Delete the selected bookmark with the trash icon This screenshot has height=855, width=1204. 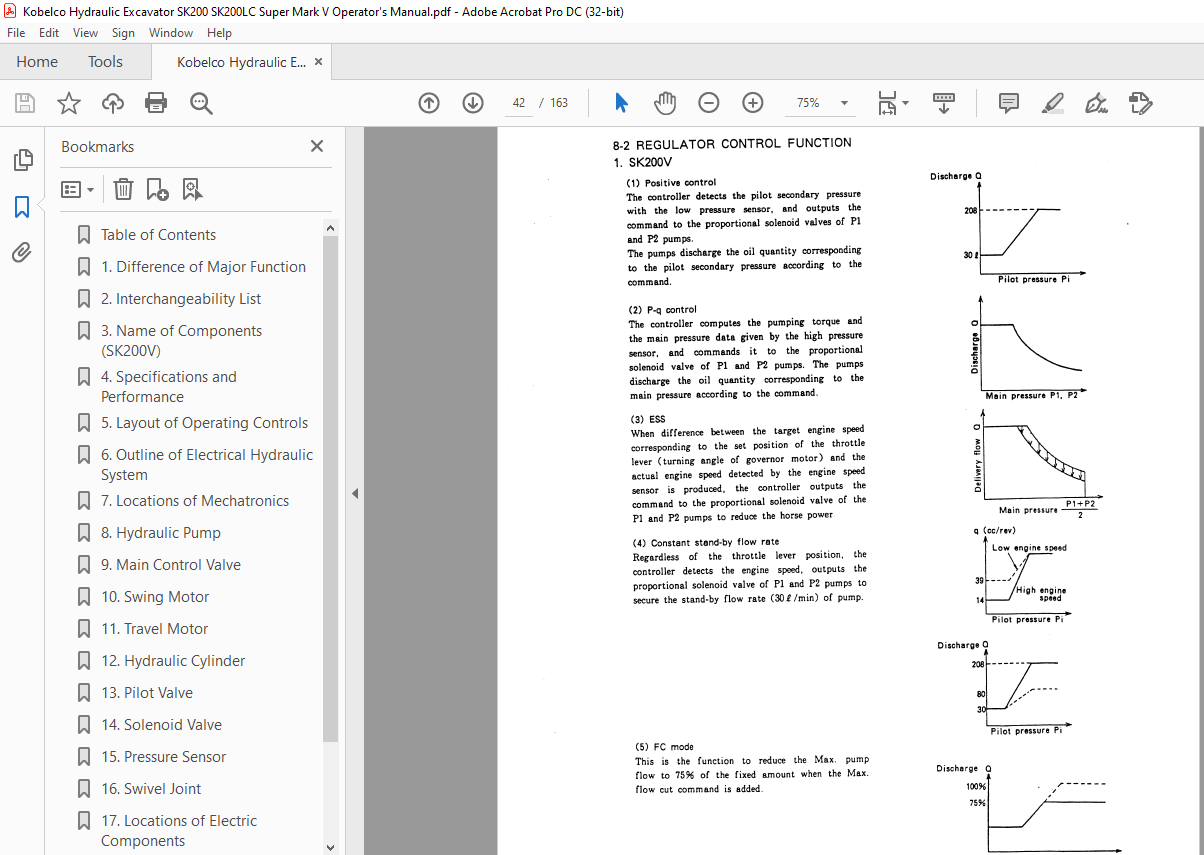(x=123, y=189)
